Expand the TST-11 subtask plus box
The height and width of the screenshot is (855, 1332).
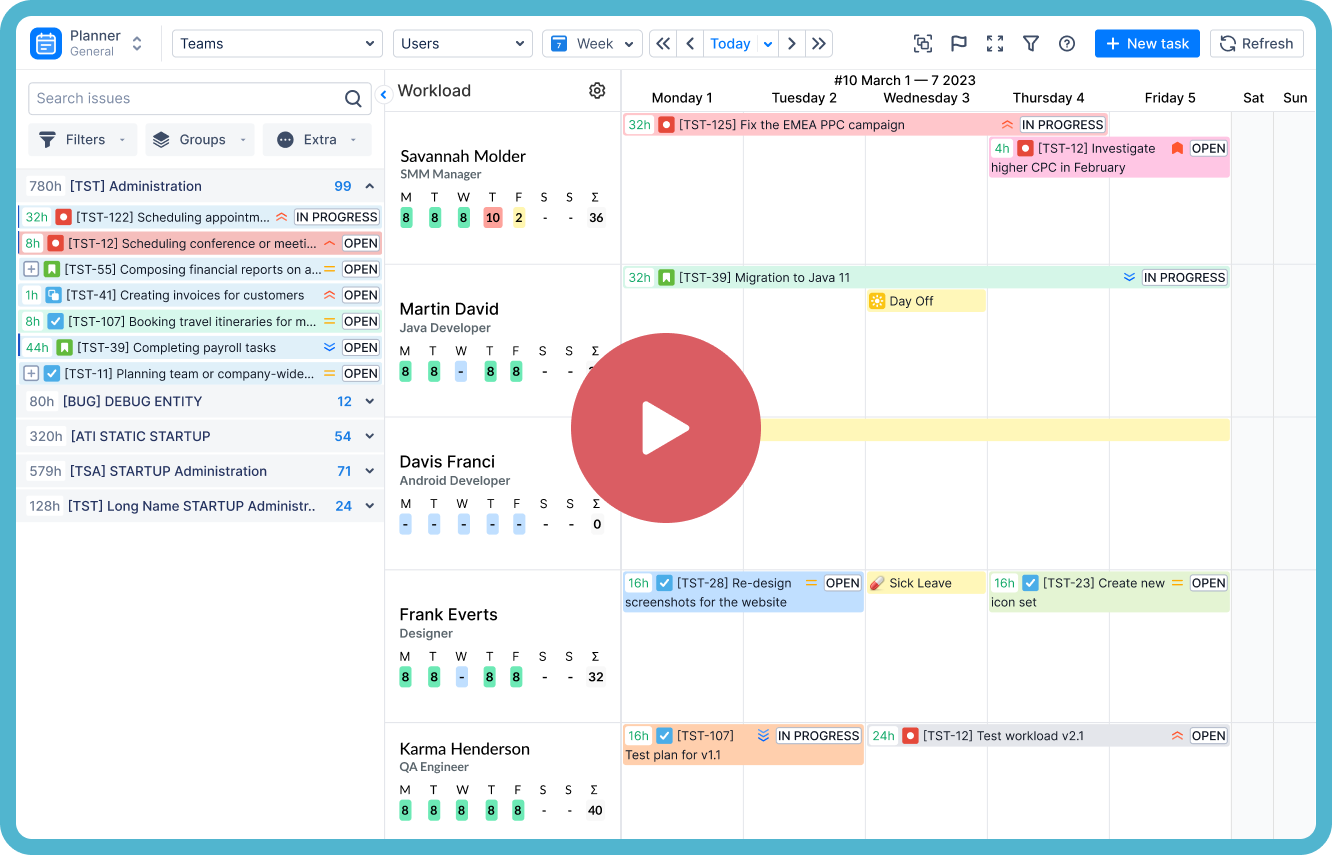(x=31, y=374)
